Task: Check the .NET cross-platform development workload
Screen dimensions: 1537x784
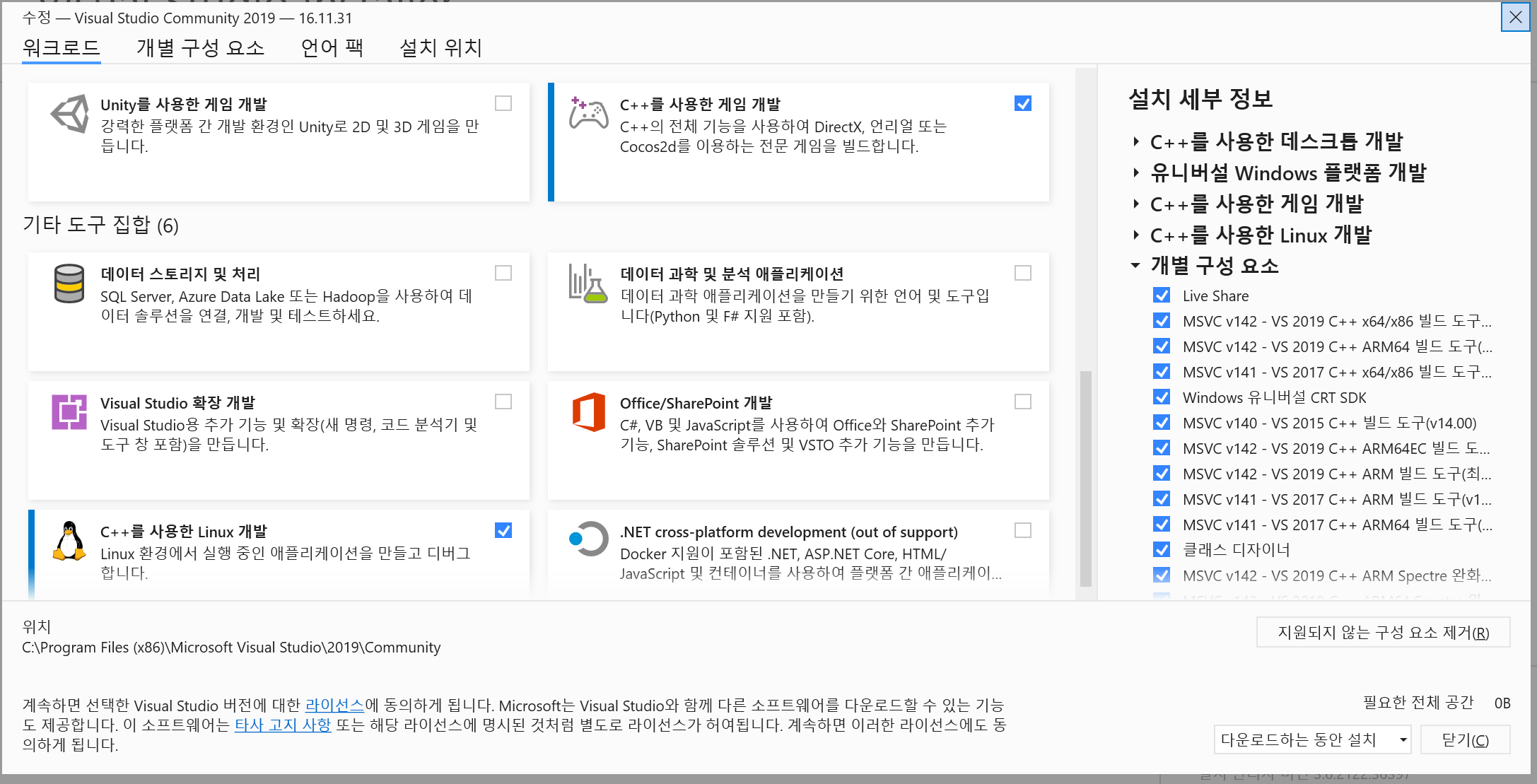Action: [x=1023, y=530]
